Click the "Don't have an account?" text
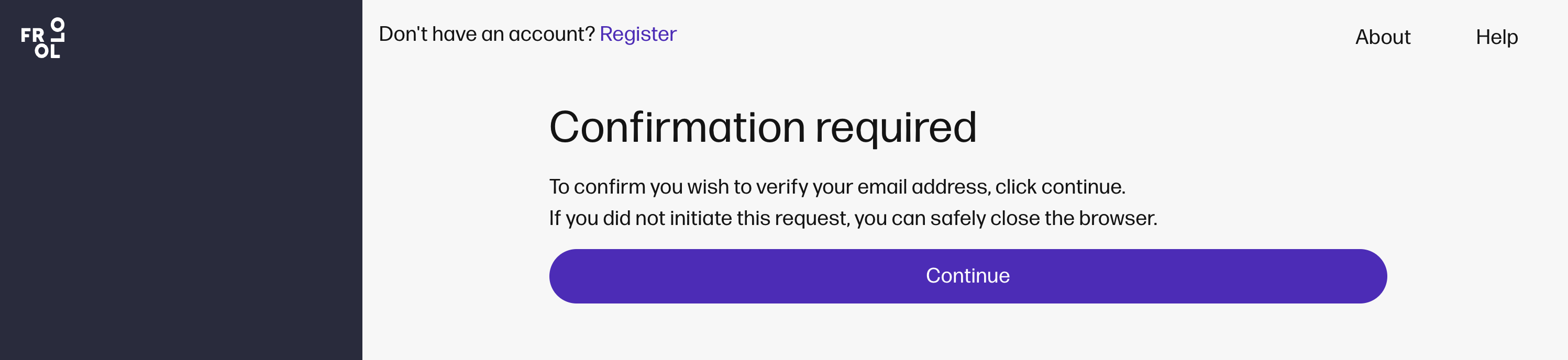Viewport: 1568px width, 360px height. tap(487, 34)
